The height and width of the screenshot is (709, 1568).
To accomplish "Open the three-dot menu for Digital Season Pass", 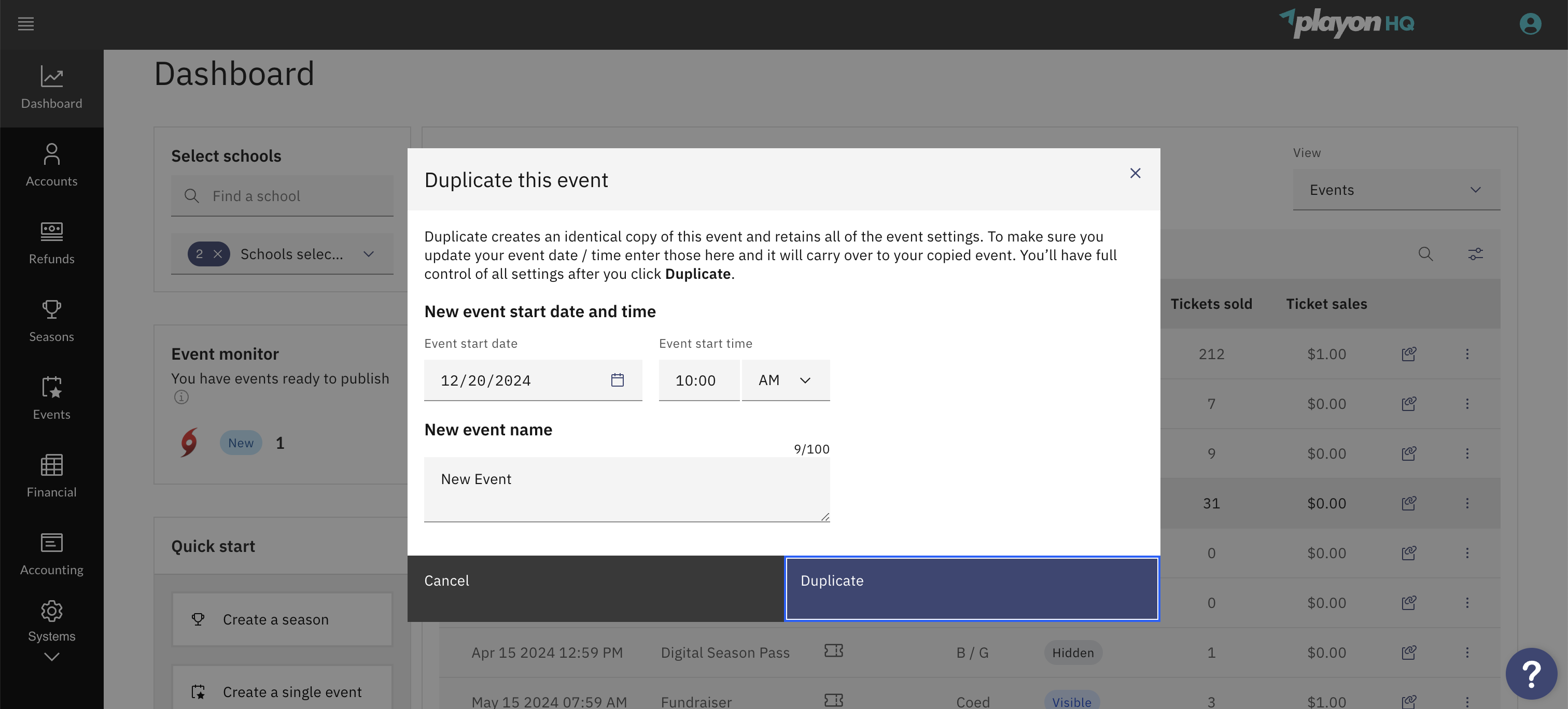I will click(x=1467, y=653).
